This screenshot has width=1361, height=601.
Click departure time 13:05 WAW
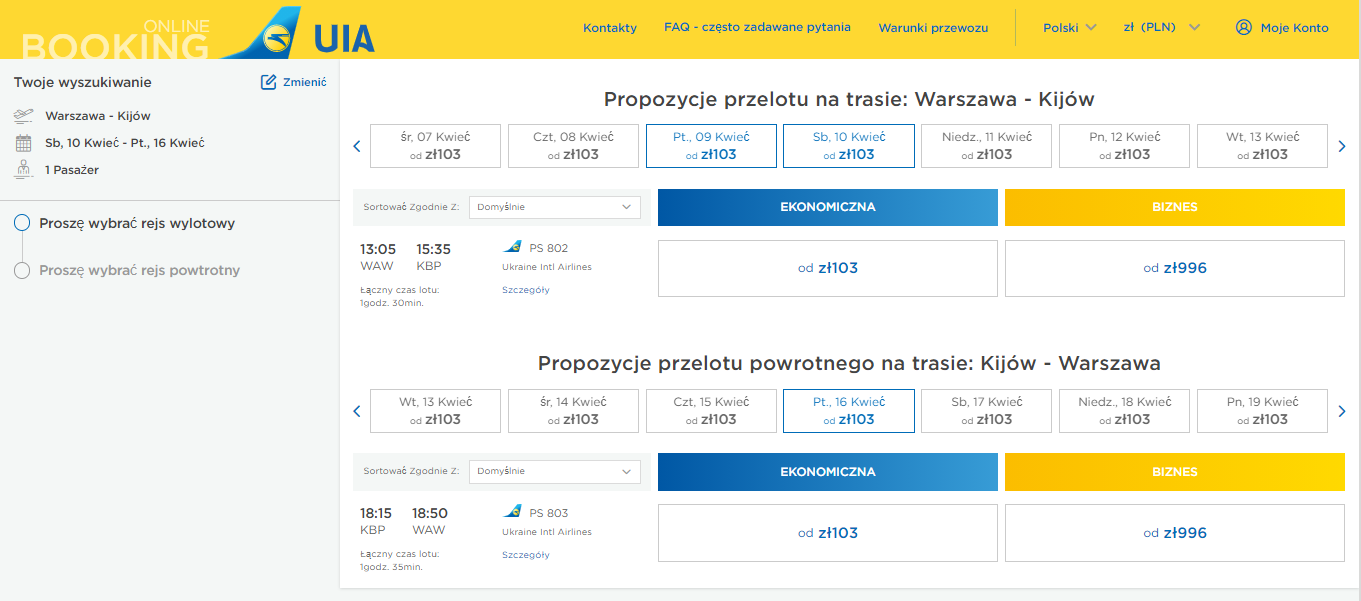[378, 257]
